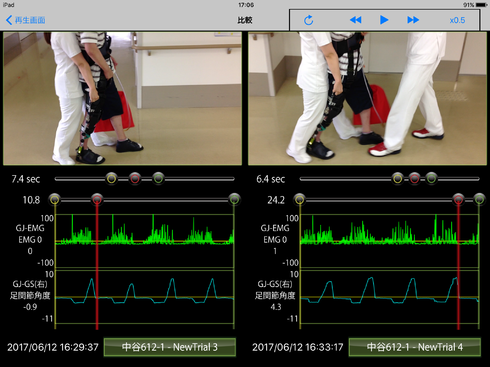Go back to 再生画面 screen

26,20
